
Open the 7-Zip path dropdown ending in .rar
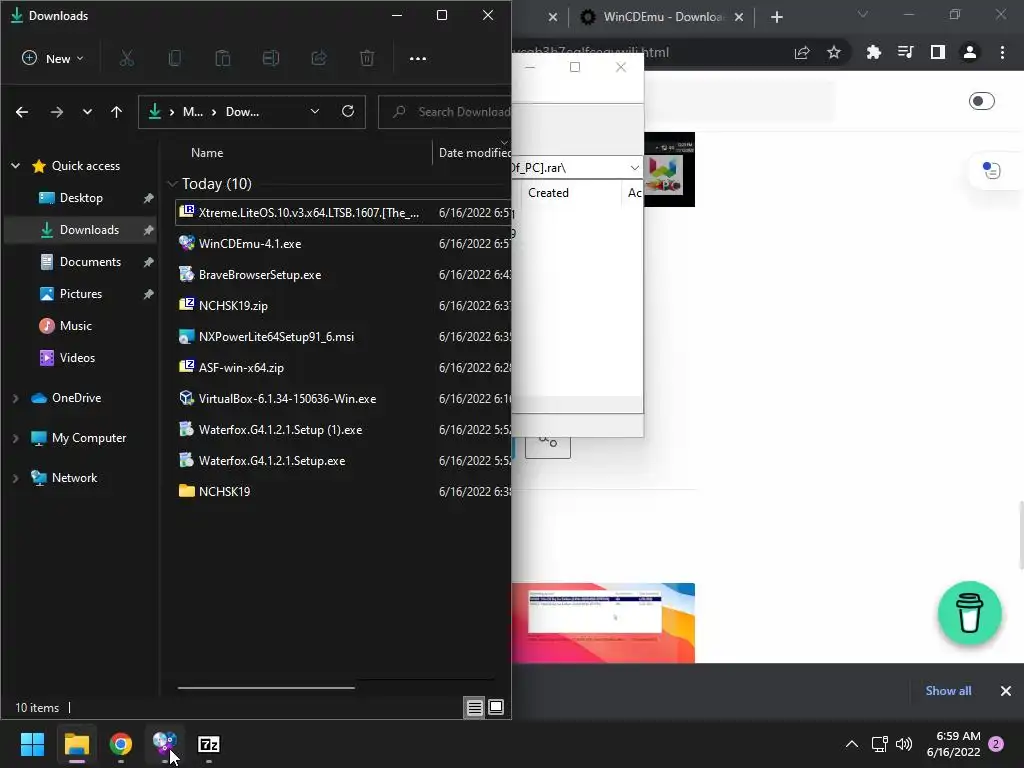point(634,168)
